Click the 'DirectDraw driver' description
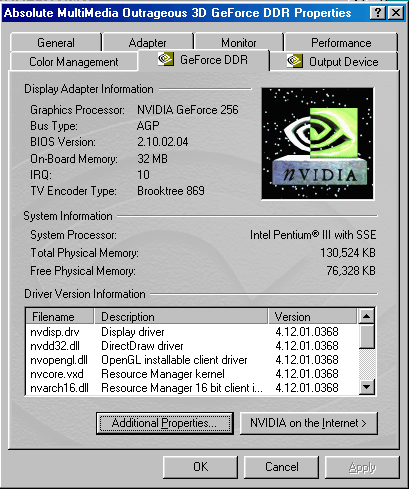409x489 pixels. (x=142, y=346)
